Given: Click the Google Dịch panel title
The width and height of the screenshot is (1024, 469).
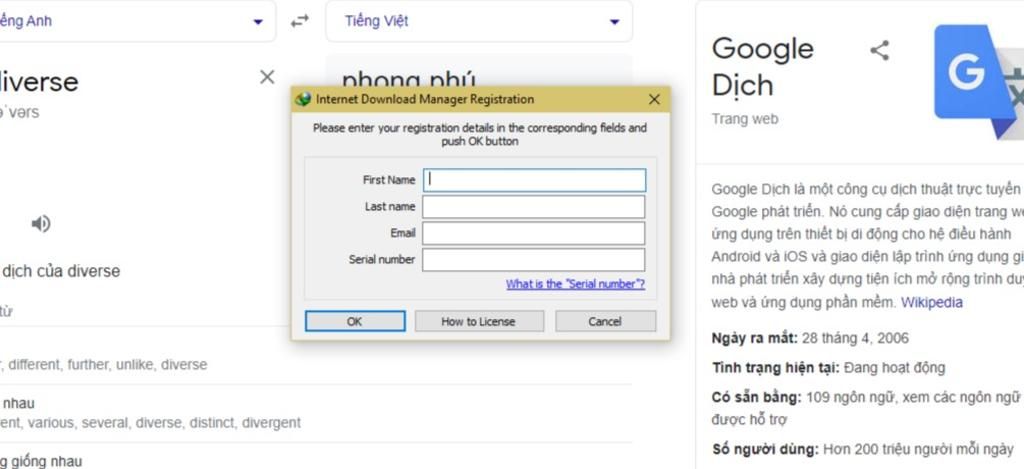Looking at the screenshot, I should pyautogui.click(x=763, y=67).
